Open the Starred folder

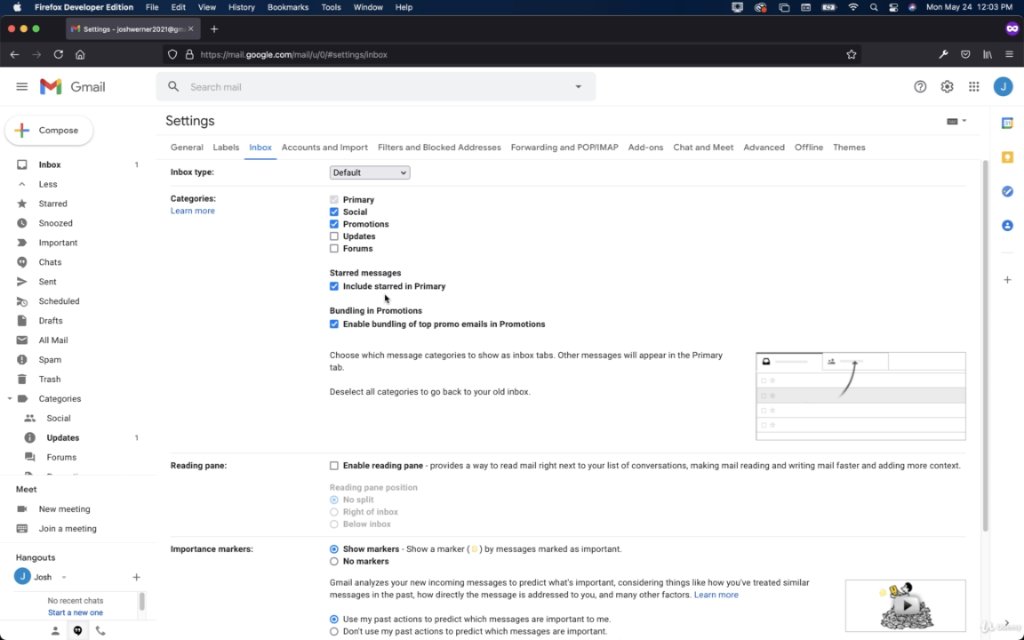tap(52, 204)
